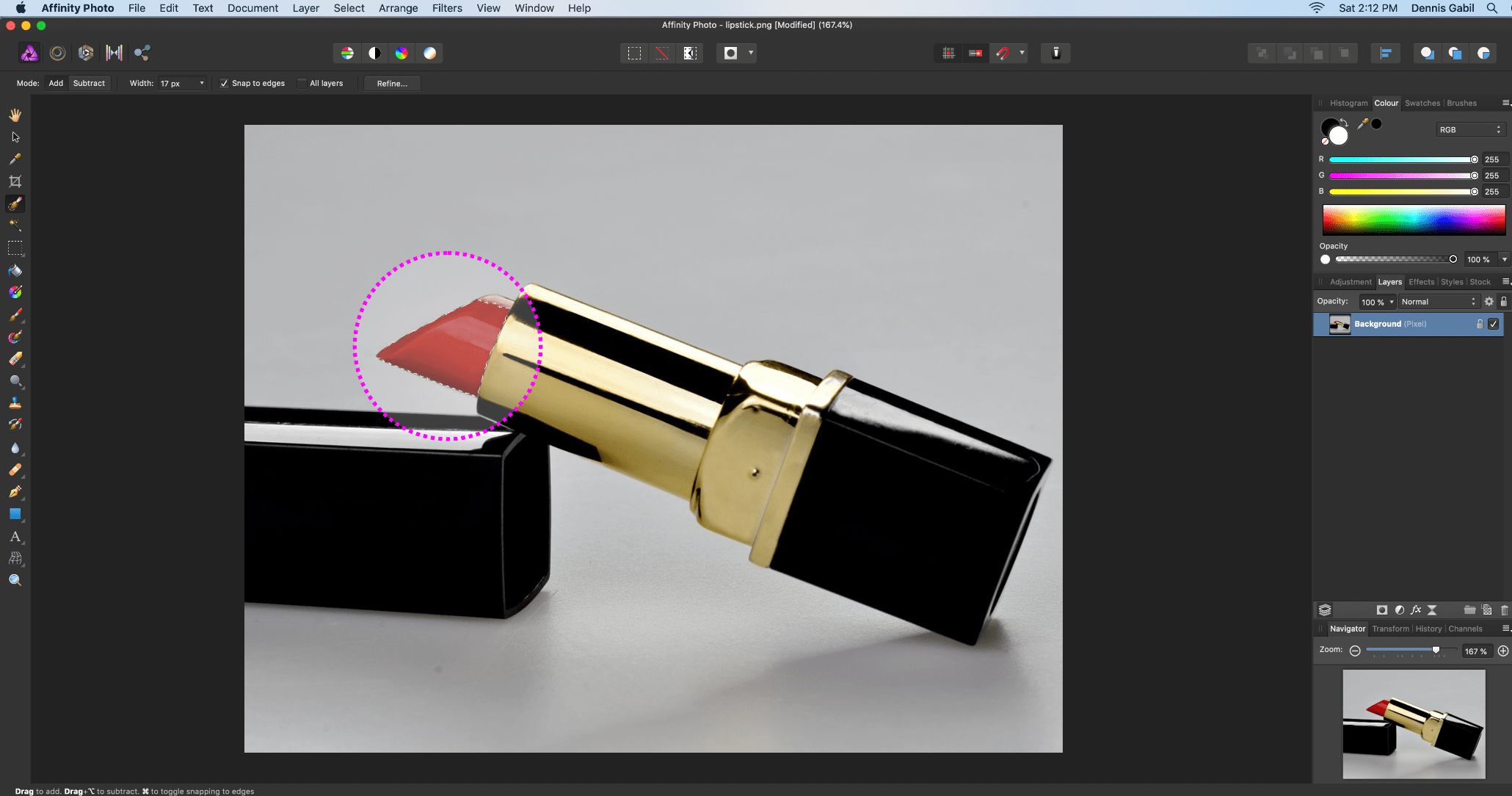This screenshot has width=1512, height=796.
Task: Click the Erase Brush tool
Action: click(x=15, y=359)
